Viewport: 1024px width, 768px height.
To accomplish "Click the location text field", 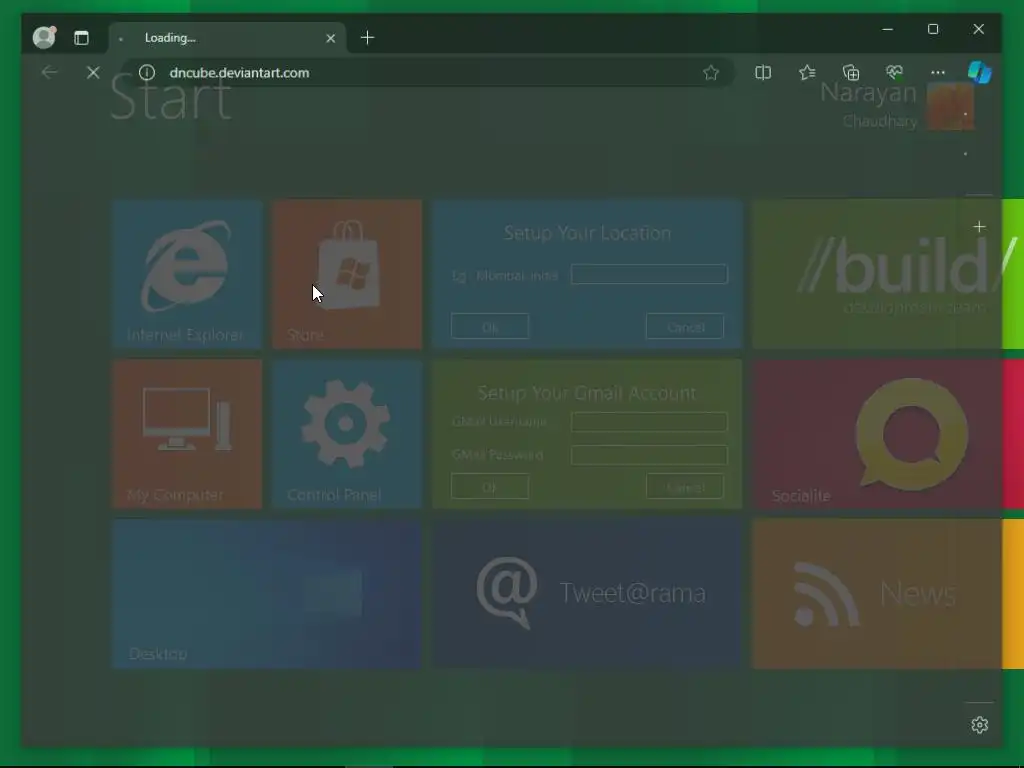I will 649,274.
